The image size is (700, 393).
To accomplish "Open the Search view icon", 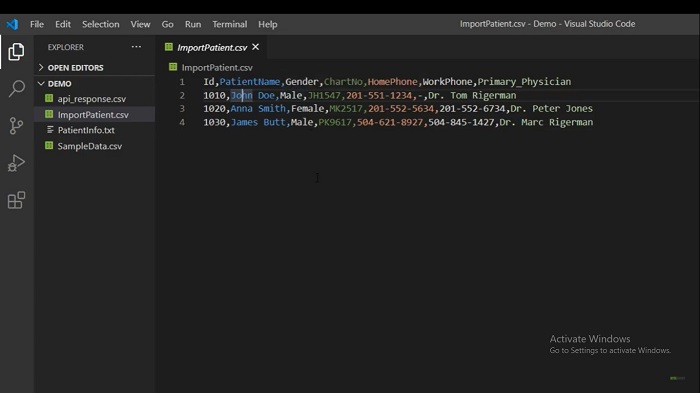I will point(17,88).
